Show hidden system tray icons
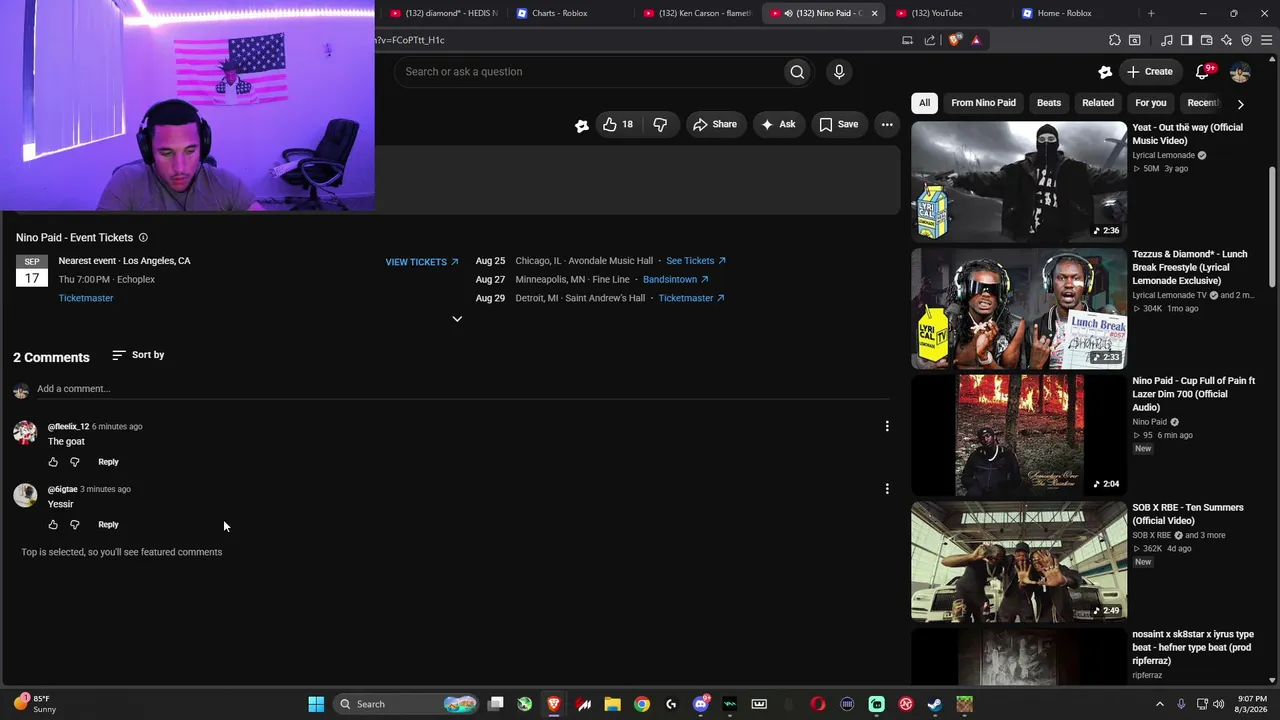Screen dimensions: 1280x720 [x=1160, y=704]
